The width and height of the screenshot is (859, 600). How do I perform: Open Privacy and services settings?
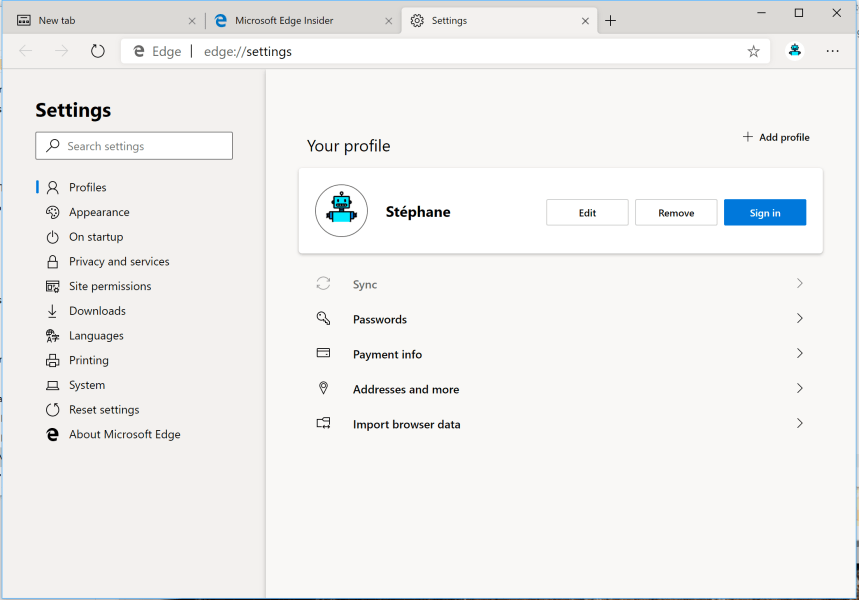(x=119, y=262)
